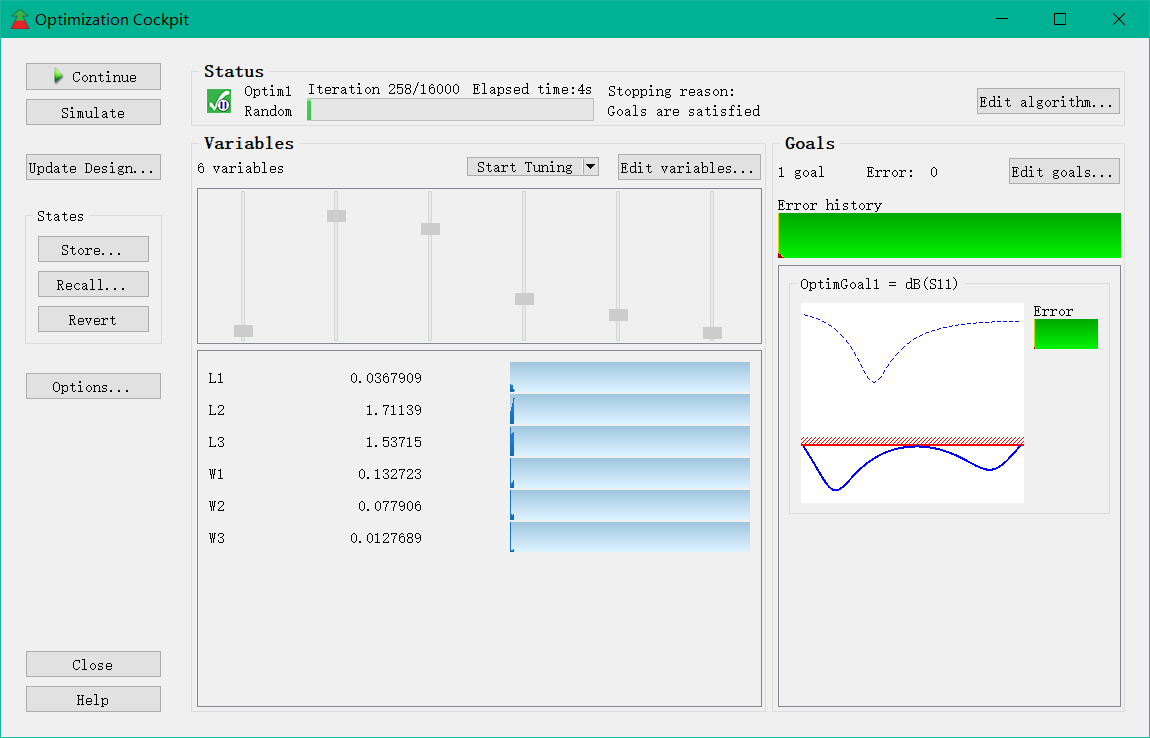
Task: Click the green Error swatch beside the plot
Action: [1066, 334]
